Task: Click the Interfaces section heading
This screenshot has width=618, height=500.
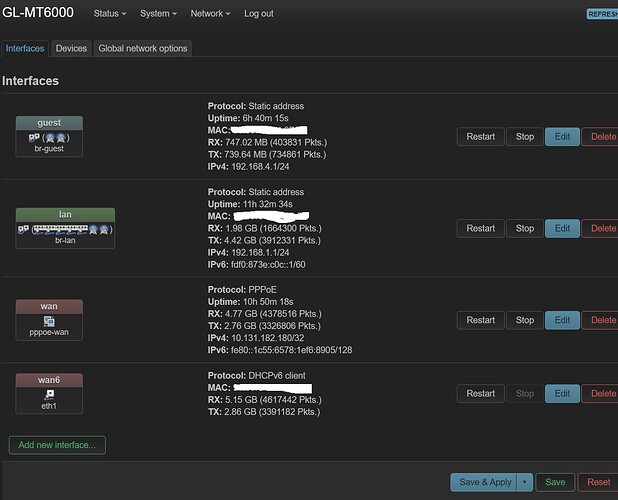Action: (30, 81)
